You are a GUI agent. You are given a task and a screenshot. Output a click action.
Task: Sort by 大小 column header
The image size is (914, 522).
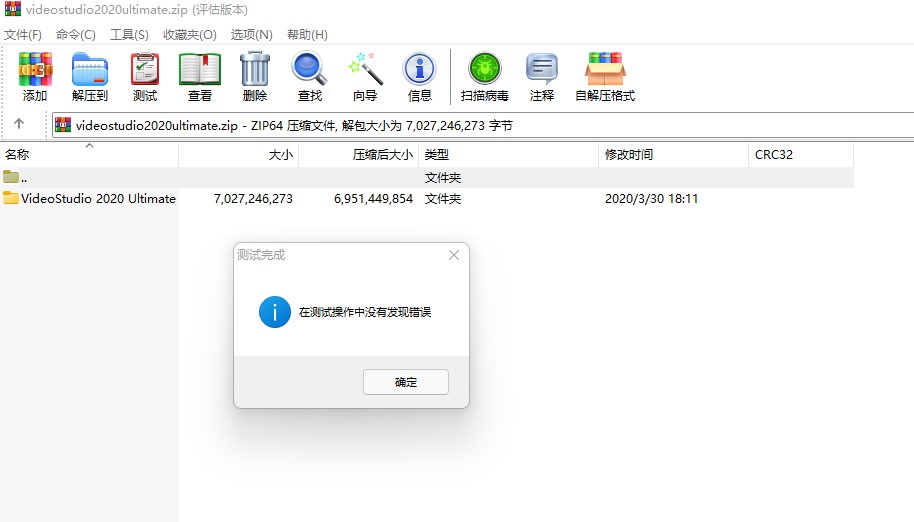[238, 154]
